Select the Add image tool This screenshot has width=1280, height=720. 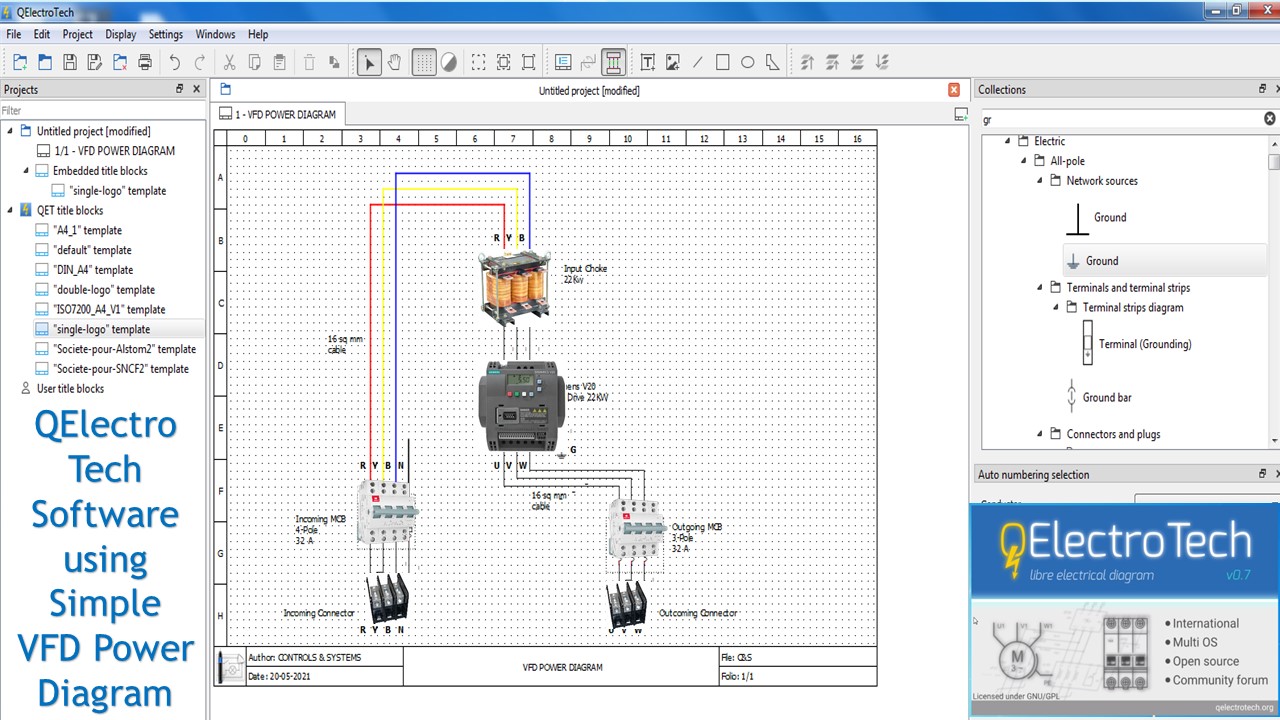click(x=673, y=62)
